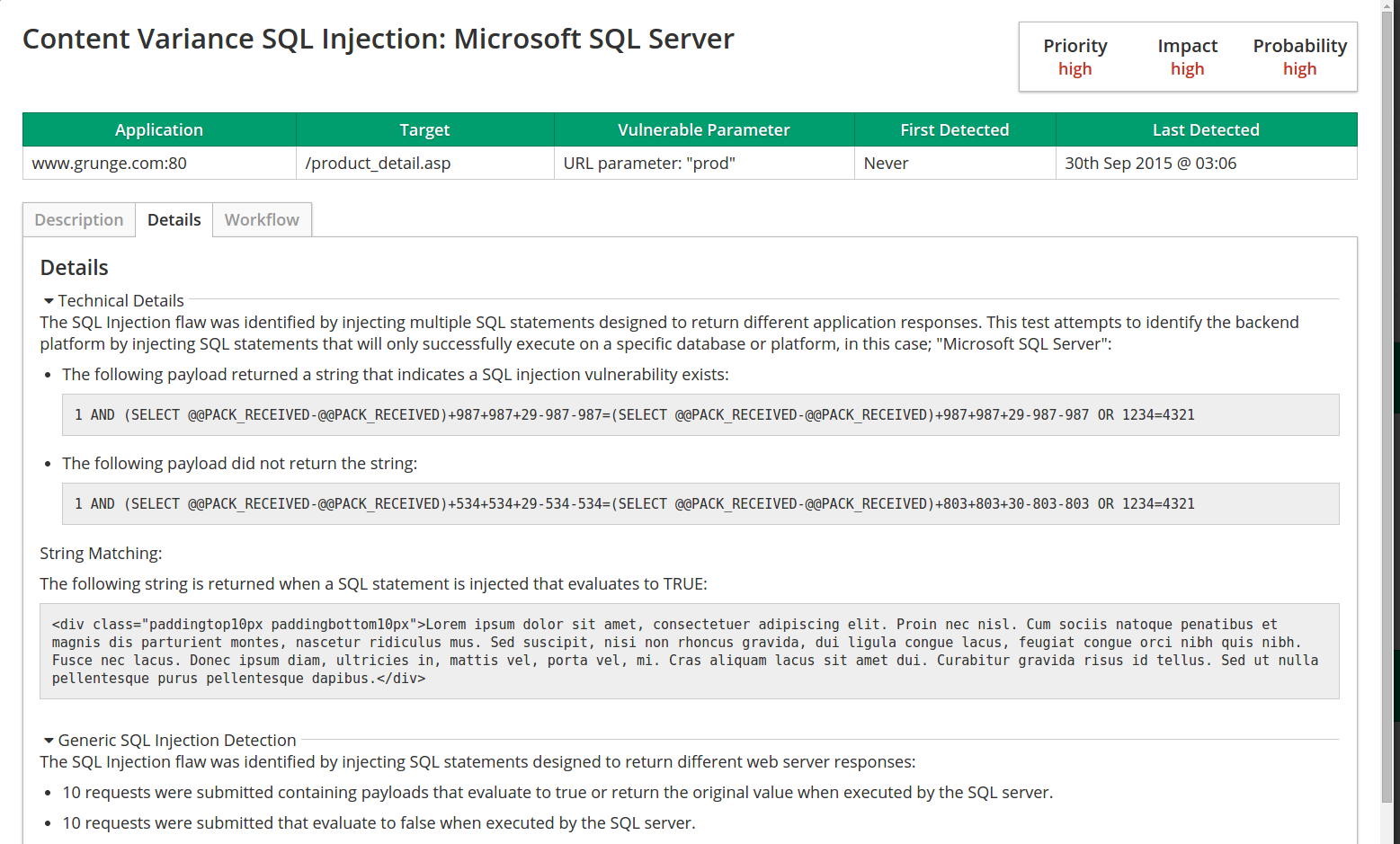Click the Vulnerable Parameter column header
This screenshot has width=1400, height=844.
pos(703,129)
